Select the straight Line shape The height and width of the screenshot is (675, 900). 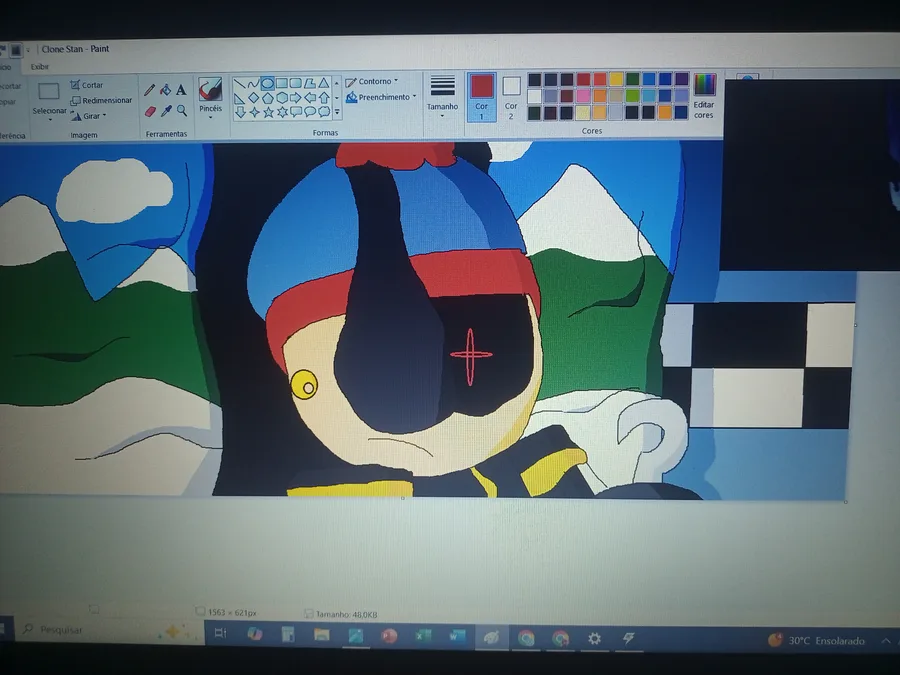click(x=240, y=85)
